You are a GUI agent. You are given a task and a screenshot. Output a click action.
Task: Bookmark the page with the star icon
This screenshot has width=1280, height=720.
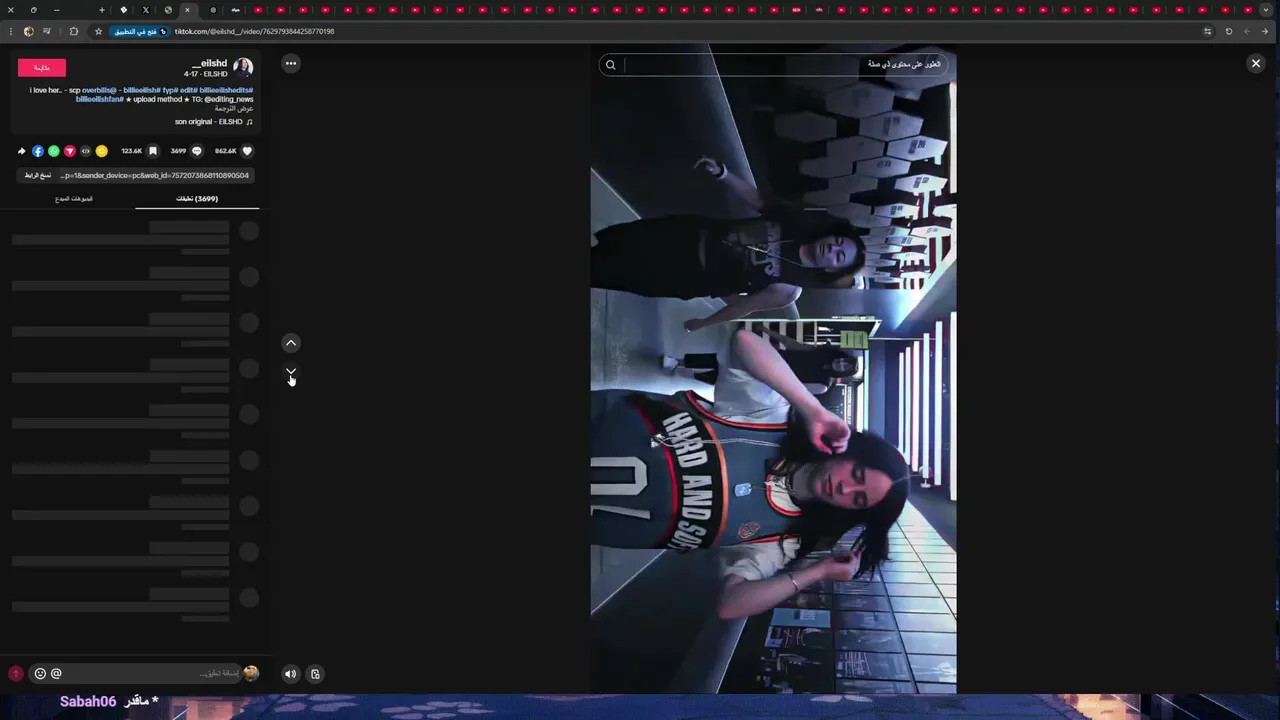coord(98,31)
